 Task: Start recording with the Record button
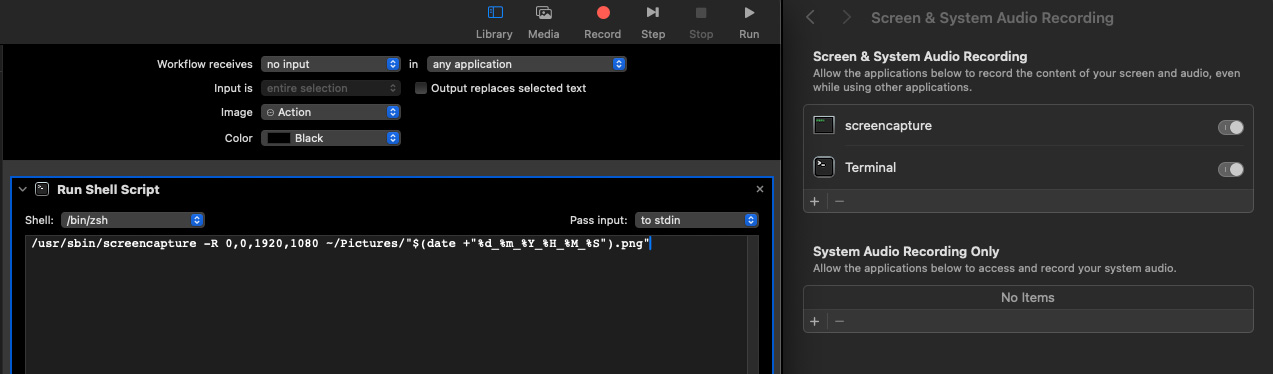coord(602,22)
